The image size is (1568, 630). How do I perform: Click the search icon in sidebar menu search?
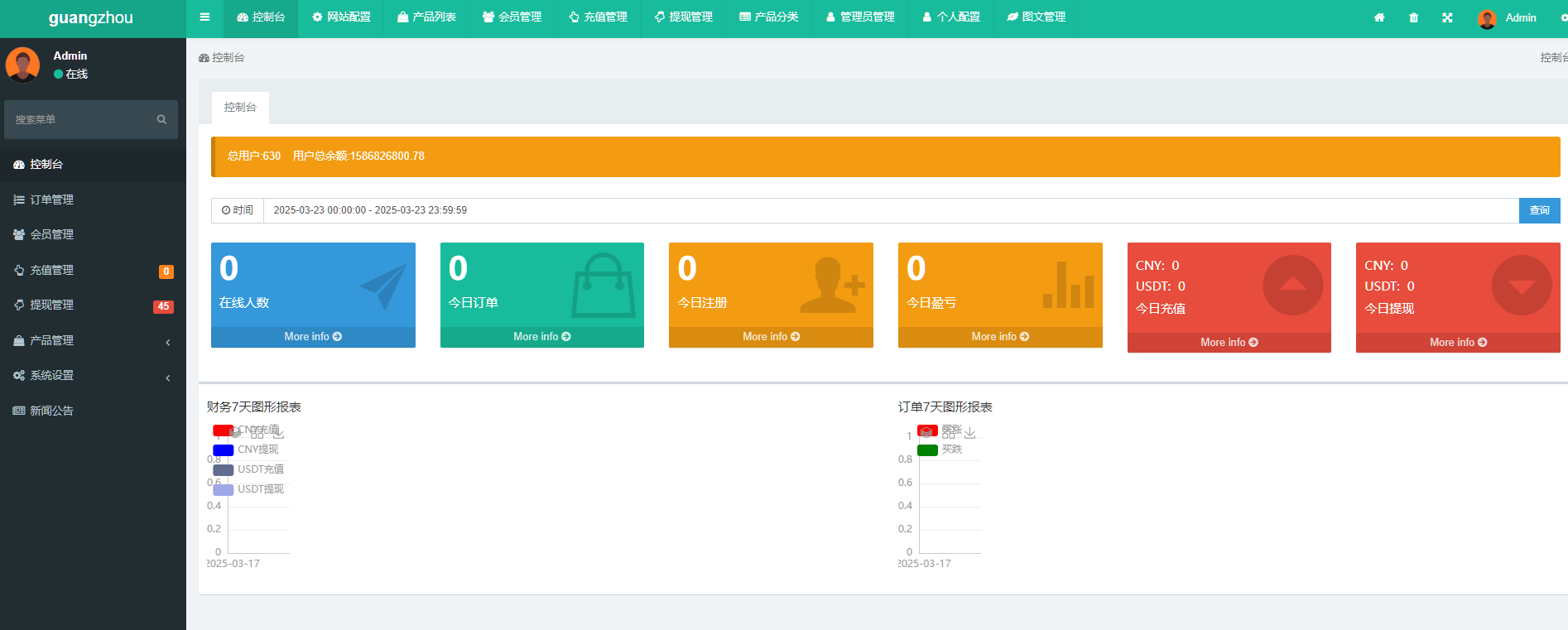pyautogui.click(x=161, y=120)
